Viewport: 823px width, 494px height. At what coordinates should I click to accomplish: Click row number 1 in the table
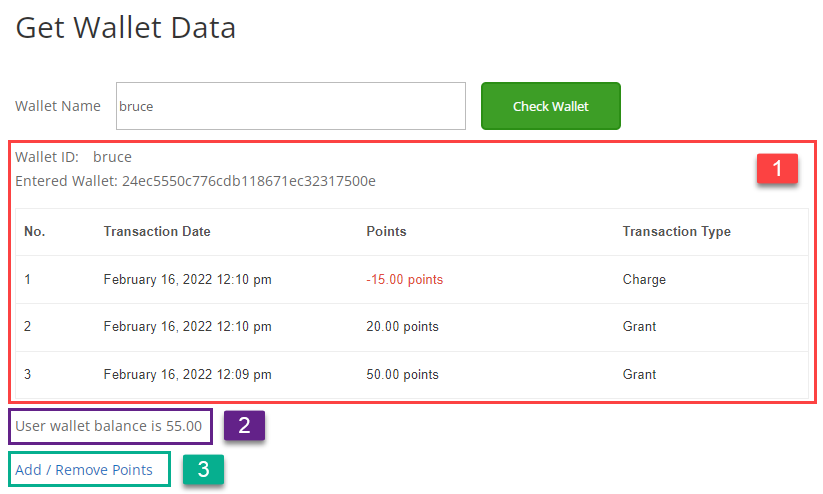[x=27, y=279]
